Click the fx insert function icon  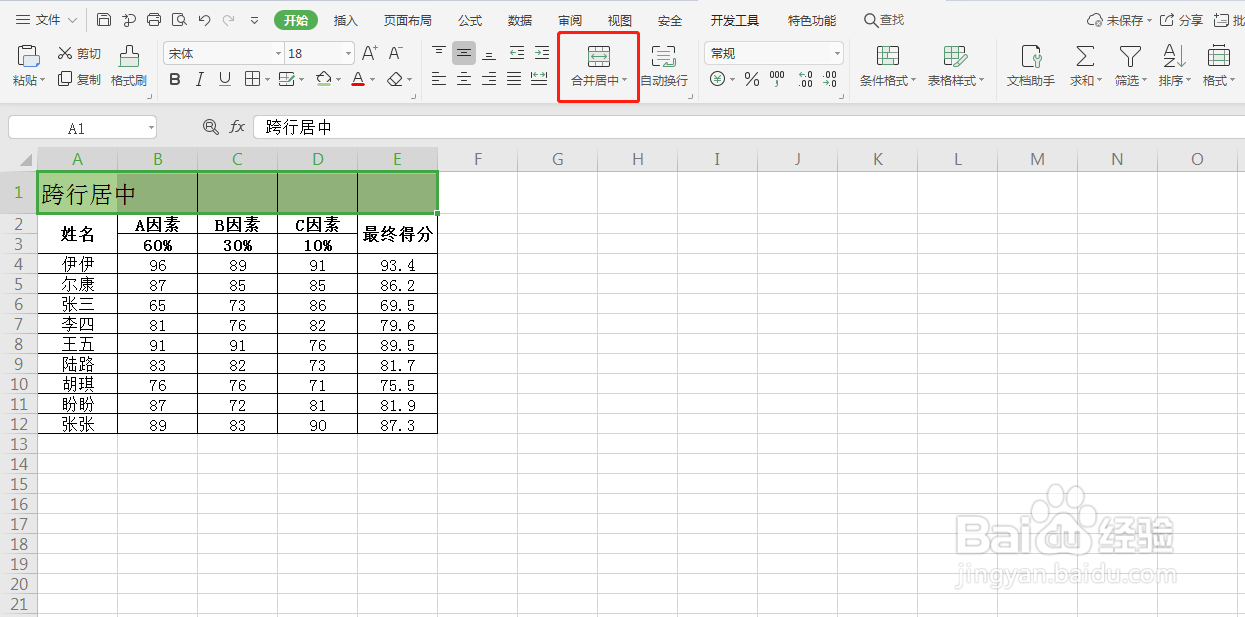point(237,127)
